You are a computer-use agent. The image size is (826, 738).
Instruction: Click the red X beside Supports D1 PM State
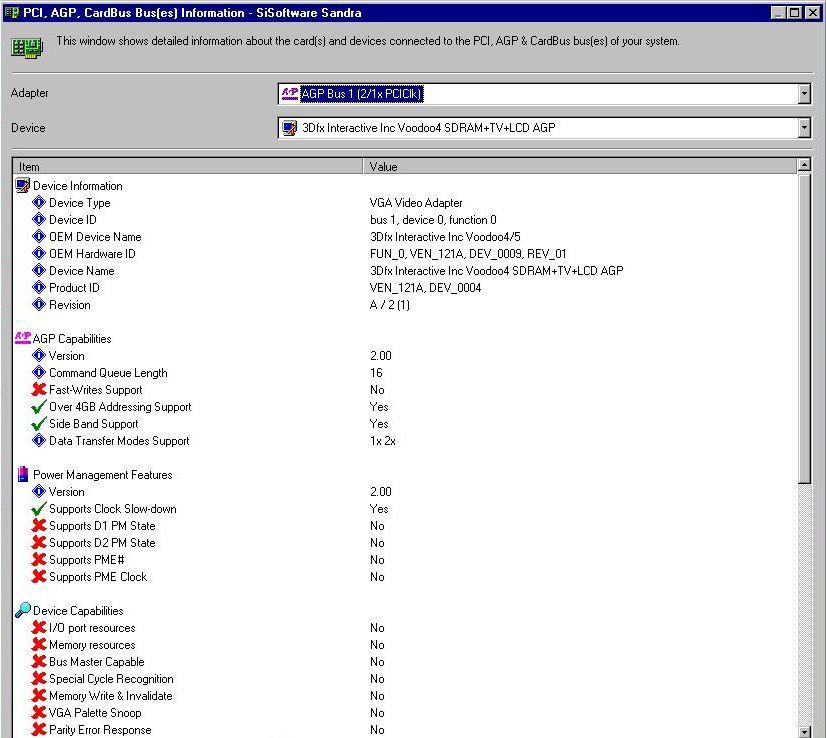point(39,525)
